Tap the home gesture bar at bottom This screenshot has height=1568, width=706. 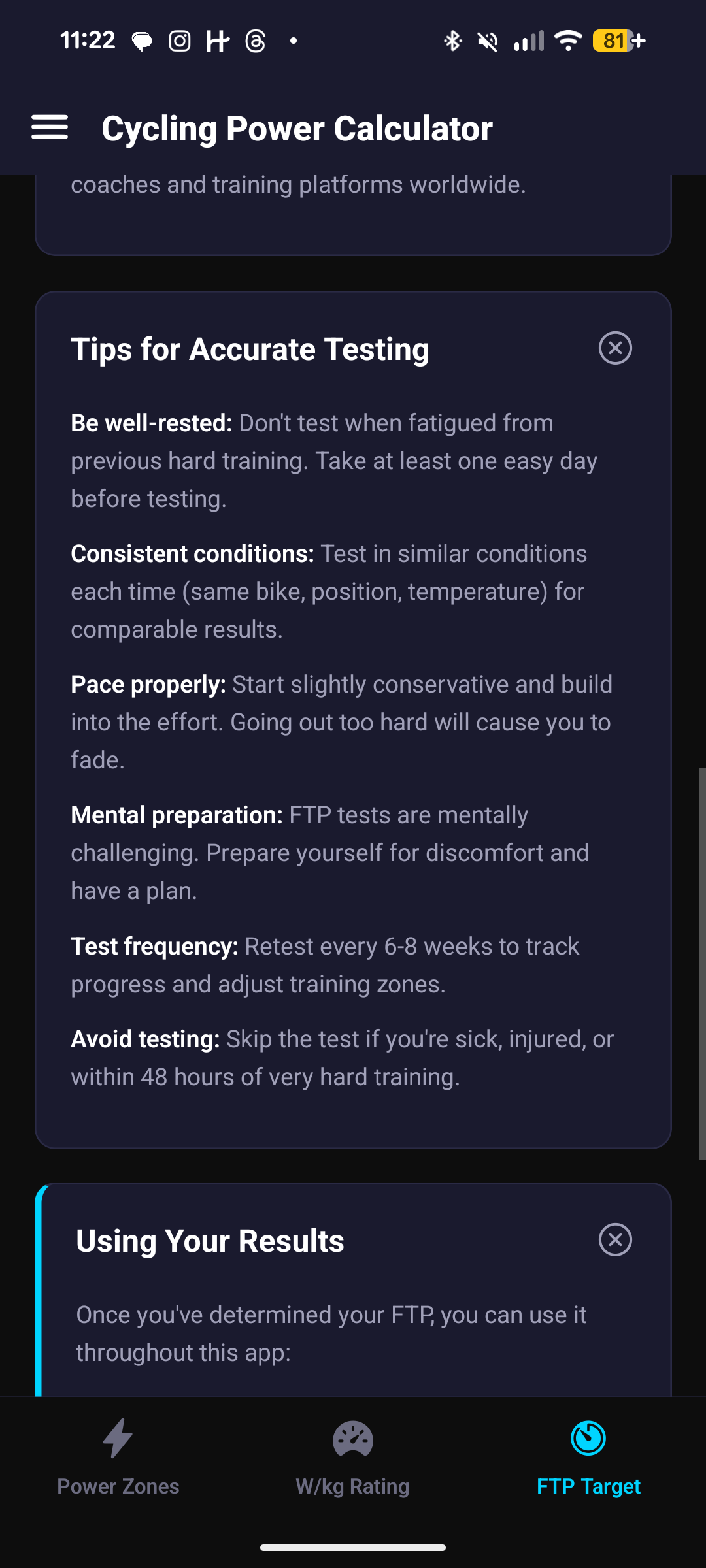[353, 1547]
